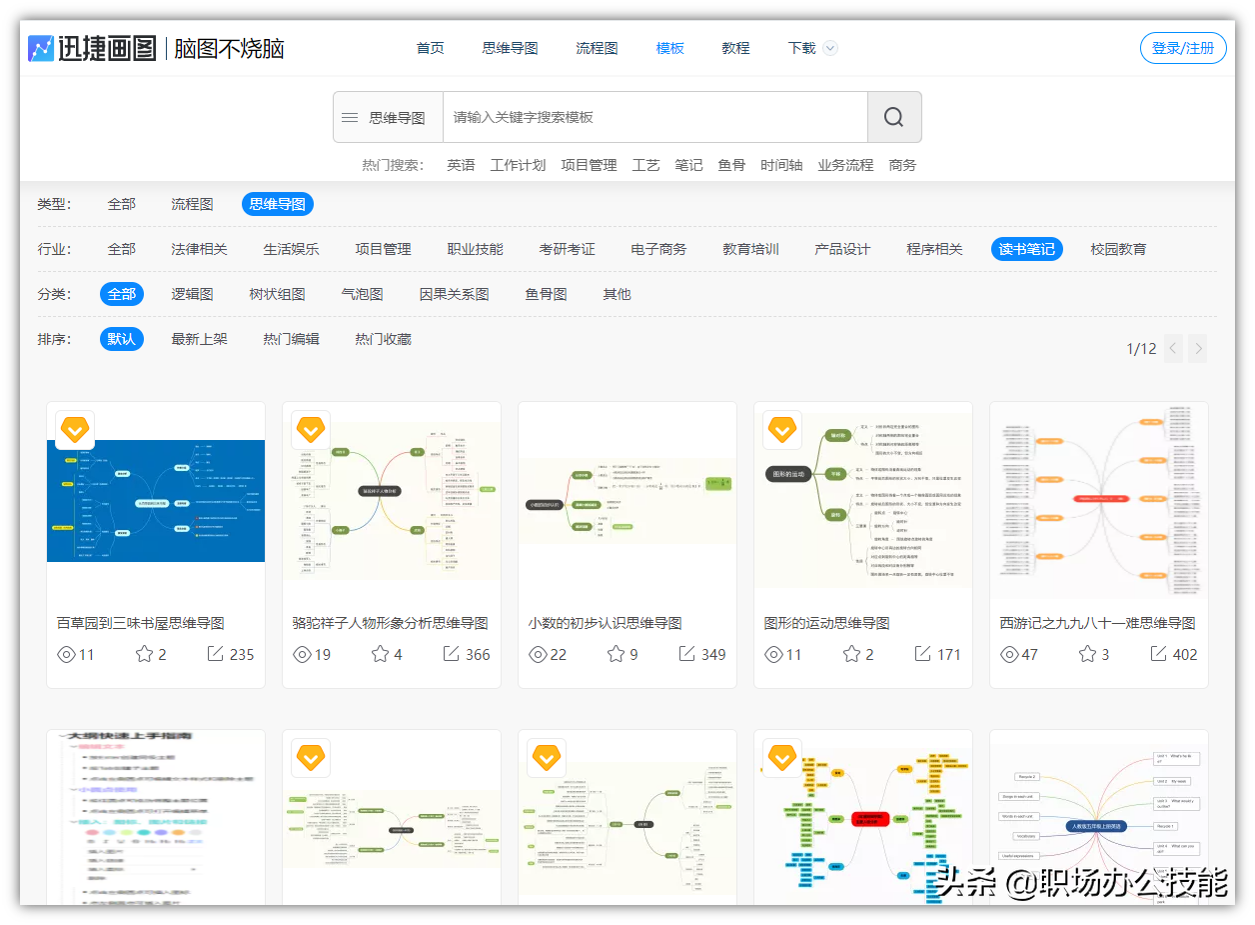This screenshot has height=925, width=1255.
Task: Open the hamburger category icon beside 思维导图
Action: pos(351,117)
